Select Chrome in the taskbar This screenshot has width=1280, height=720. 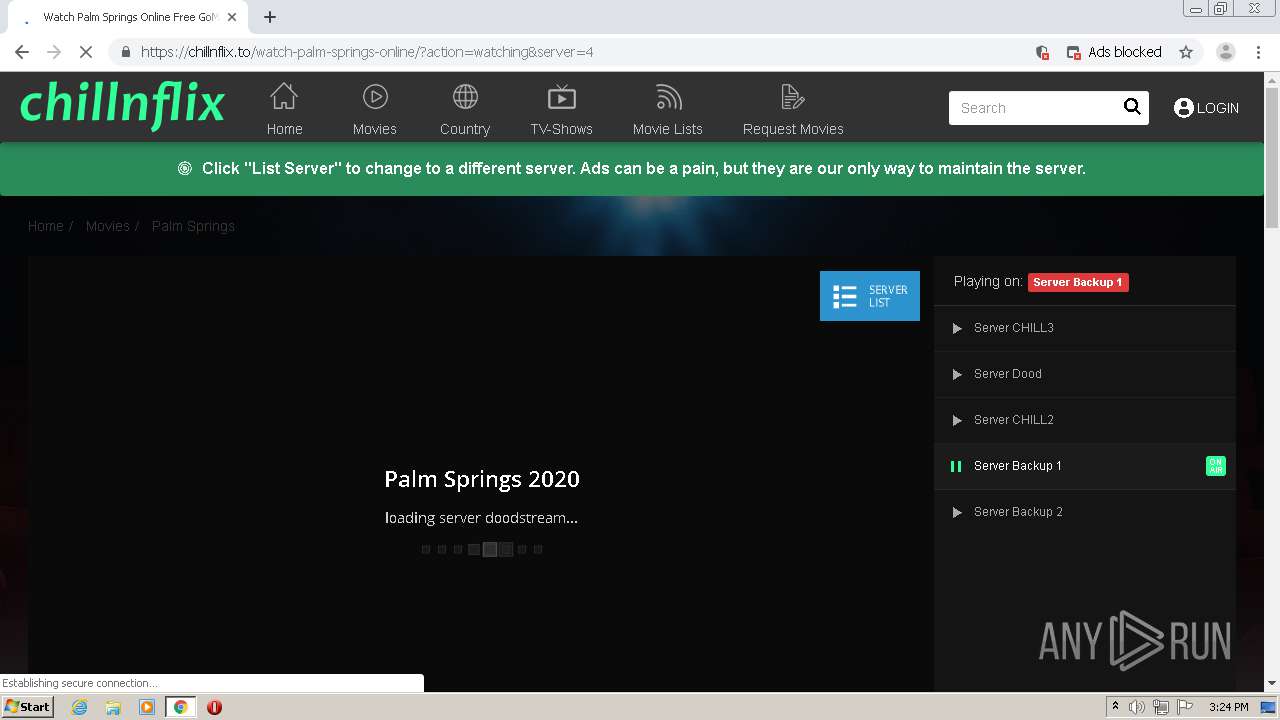coord(181,707)
